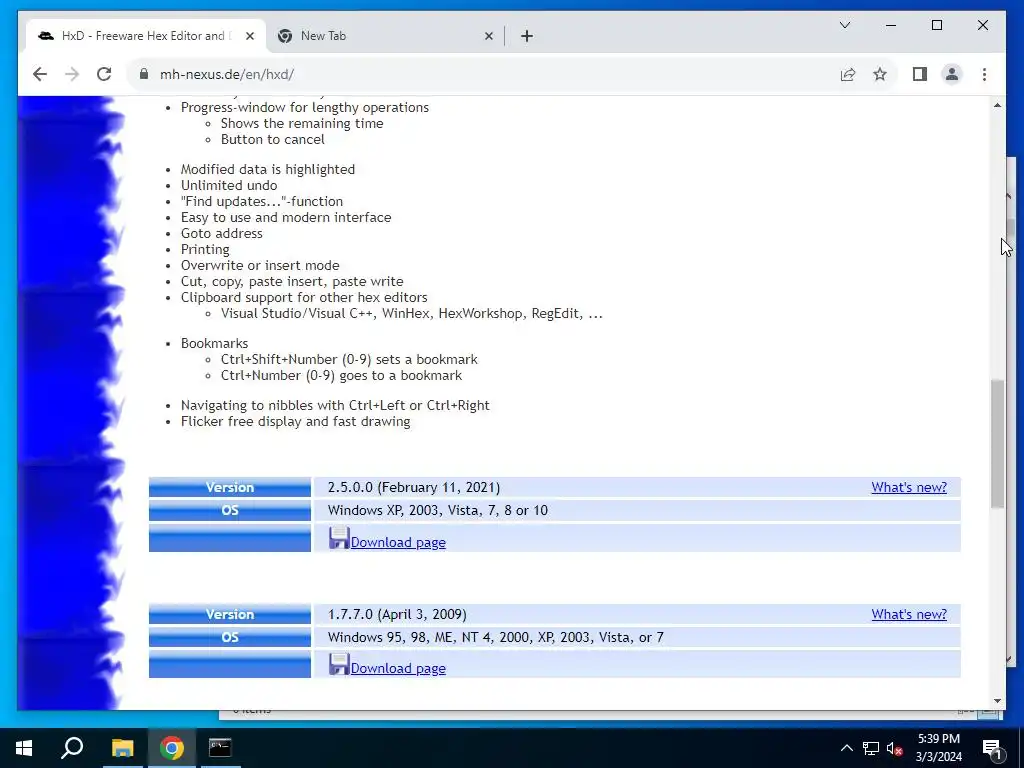
Task: Close the New Tab tab
Action: [488, 37]
